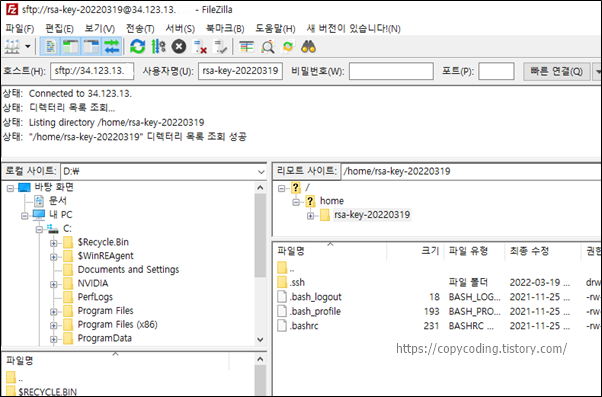This screenshot has height=397, width=602.
Task: Expand NVIDIA folder node
Action: pos(54,285)
